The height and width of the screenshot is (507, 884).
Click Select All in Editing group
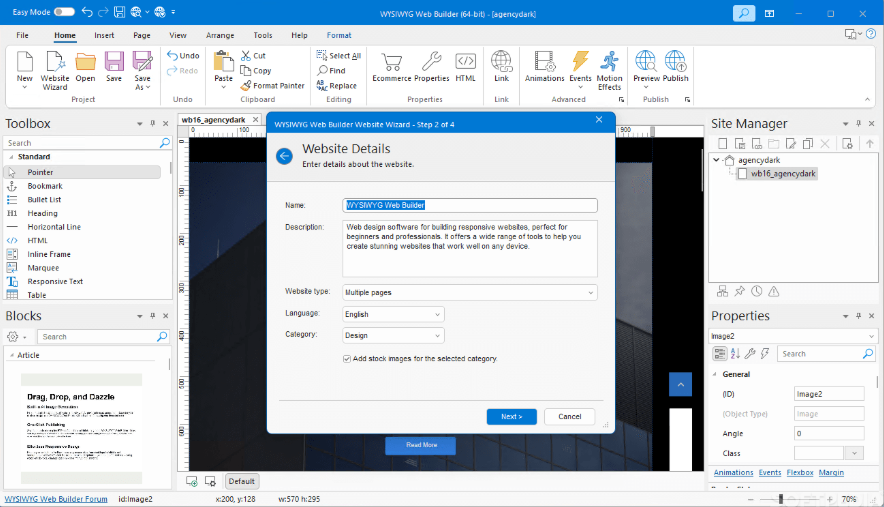339,55
